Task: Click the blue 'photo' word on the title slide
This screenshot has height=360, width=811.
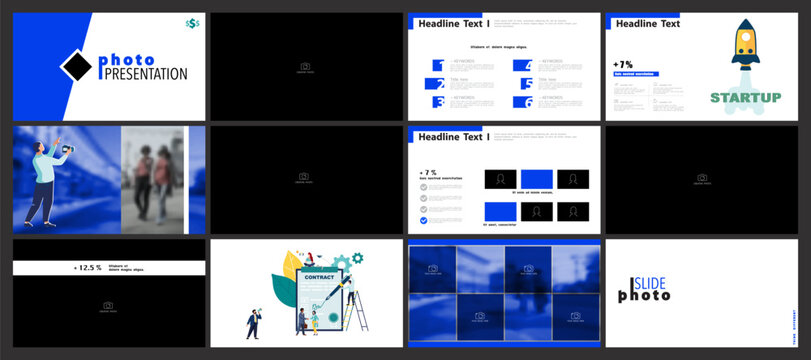Action: 127,59
